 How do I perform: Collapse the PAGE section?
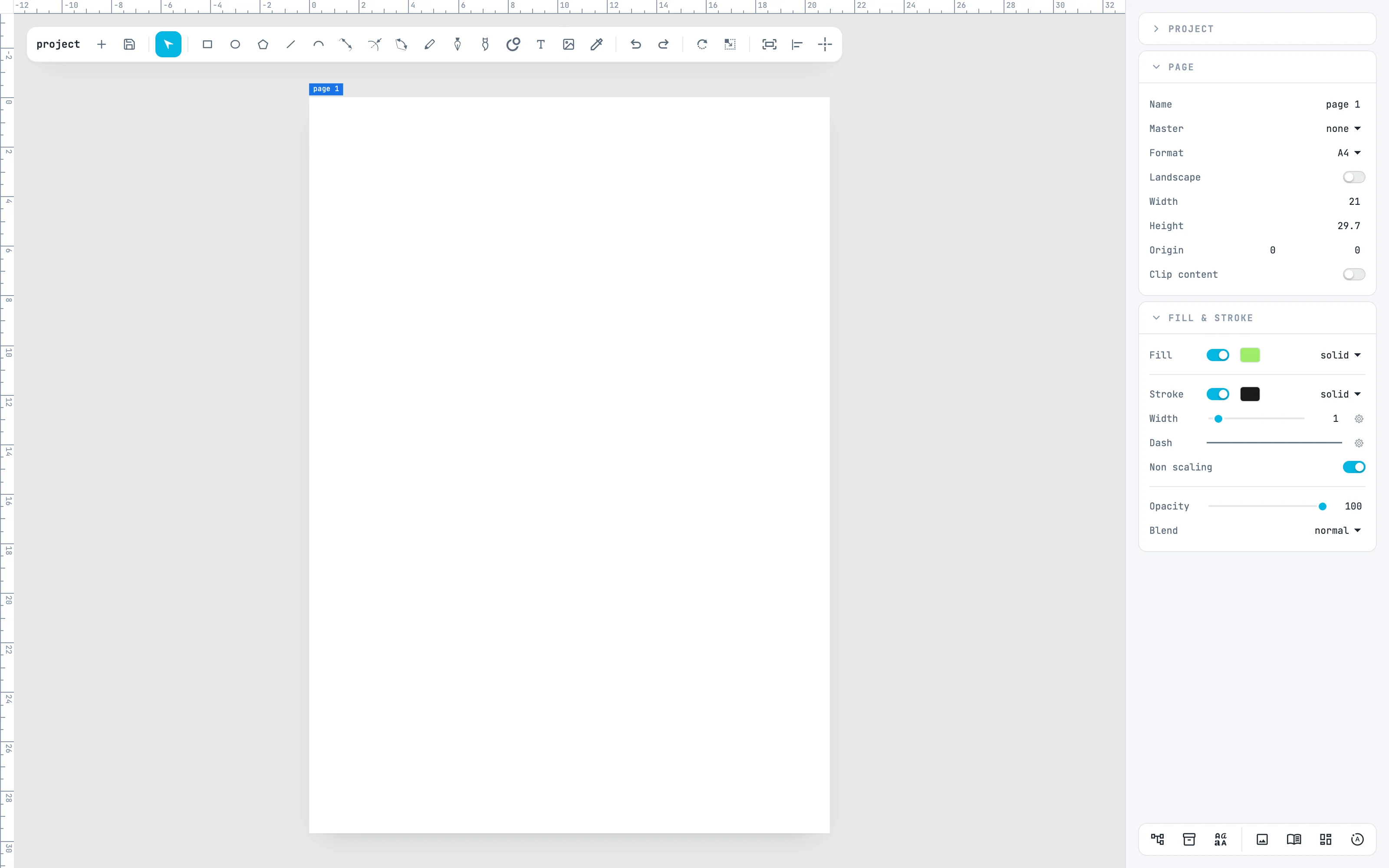[1257, 67]
